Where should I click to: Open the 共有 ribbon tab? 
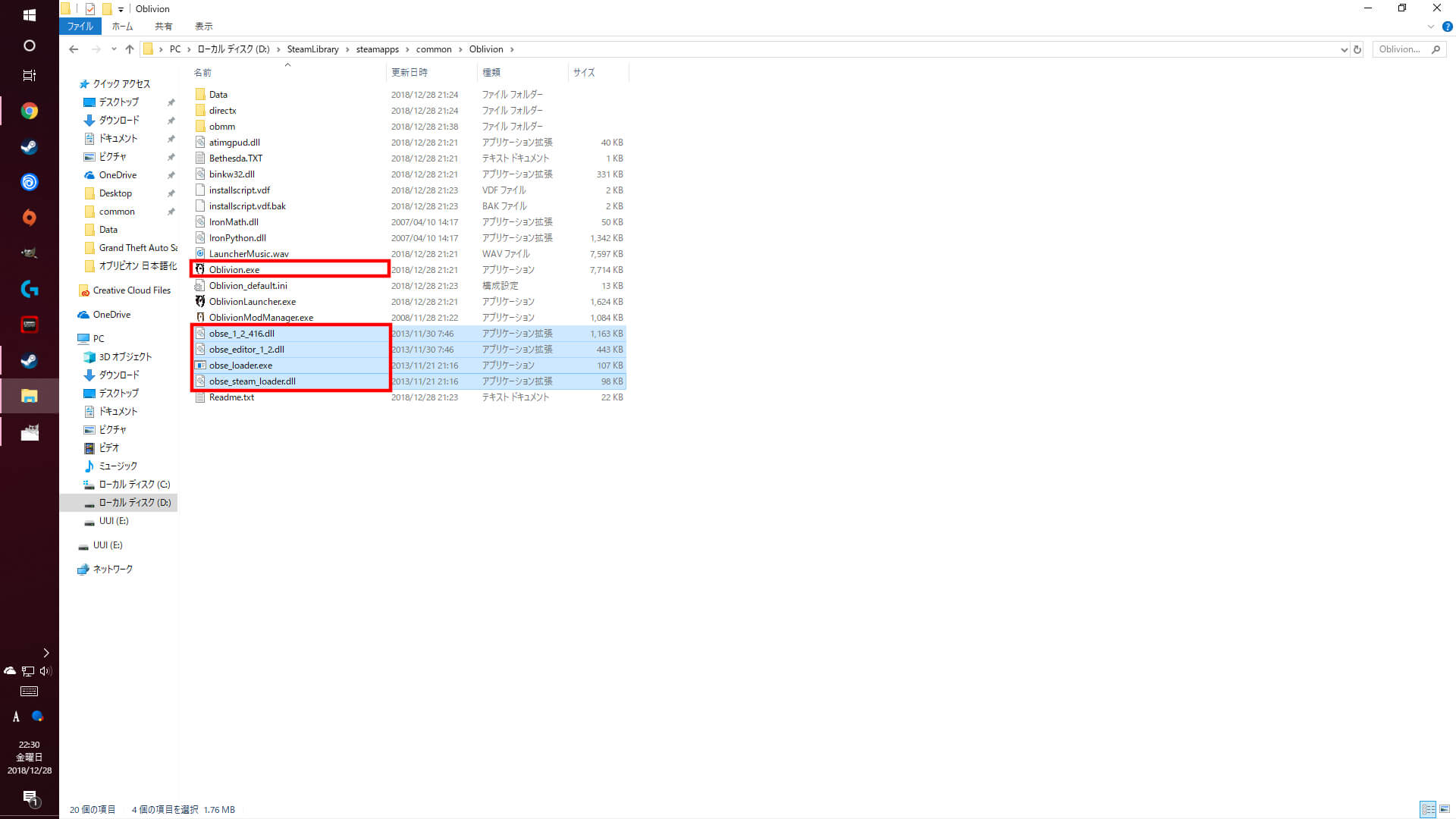(163, 27)
